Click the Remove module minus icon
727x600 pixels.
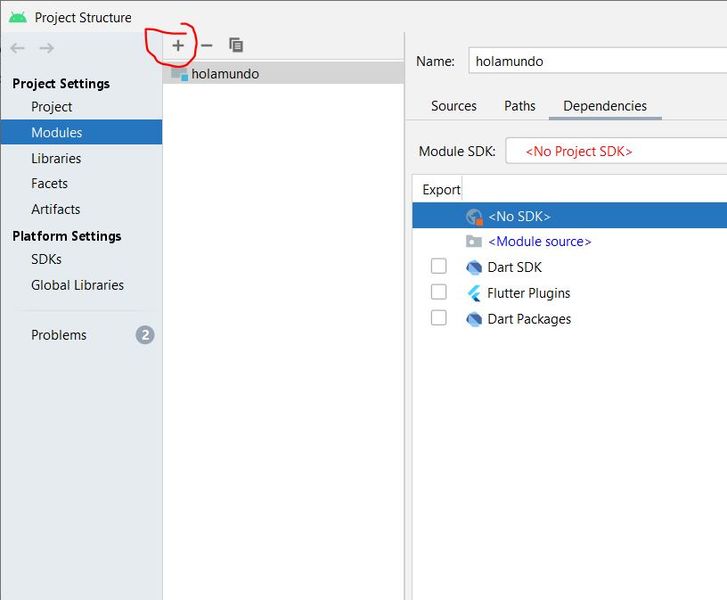[x=207, y=45]
